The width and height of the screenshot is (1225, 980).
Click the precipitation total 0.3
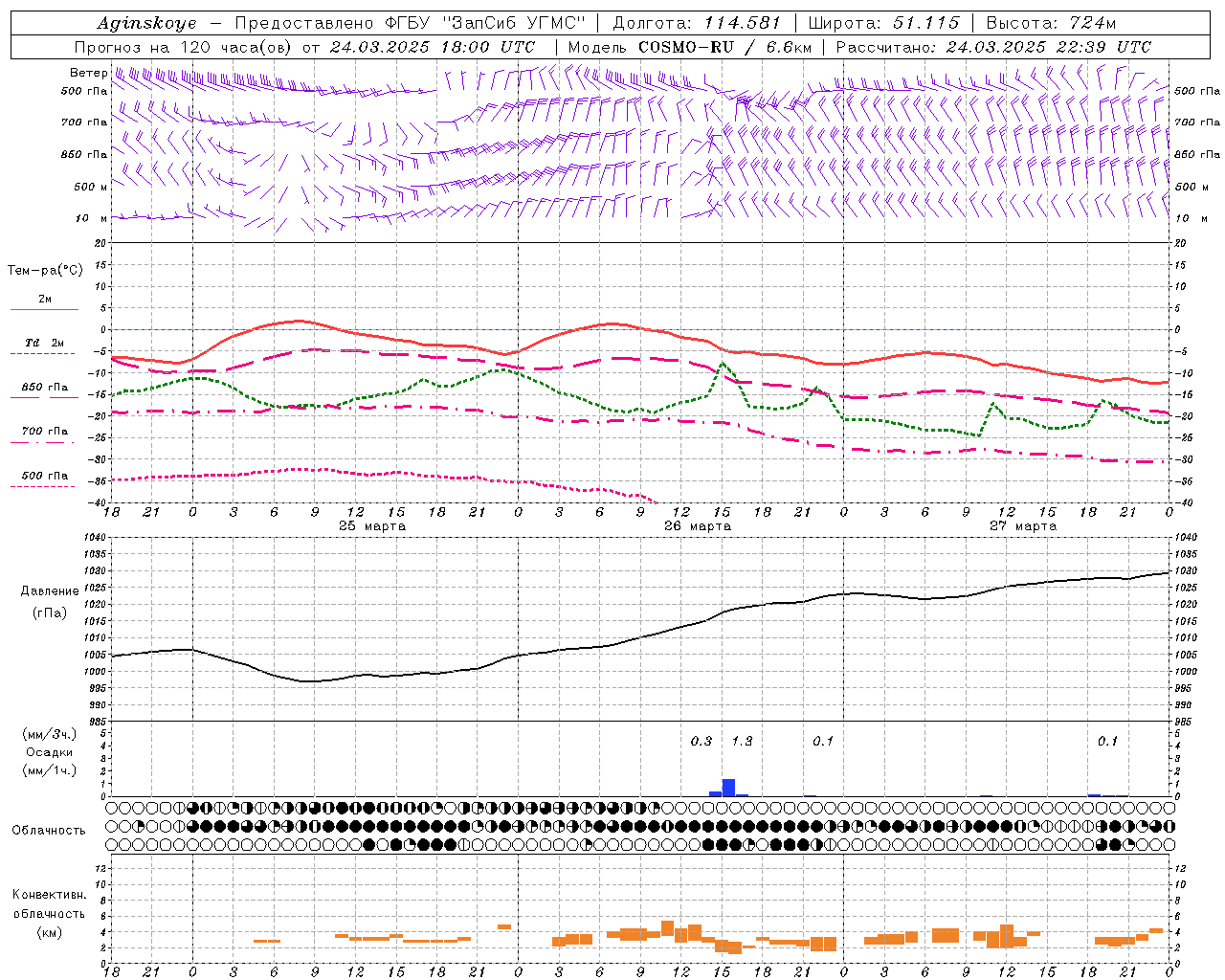pos(702,741)
